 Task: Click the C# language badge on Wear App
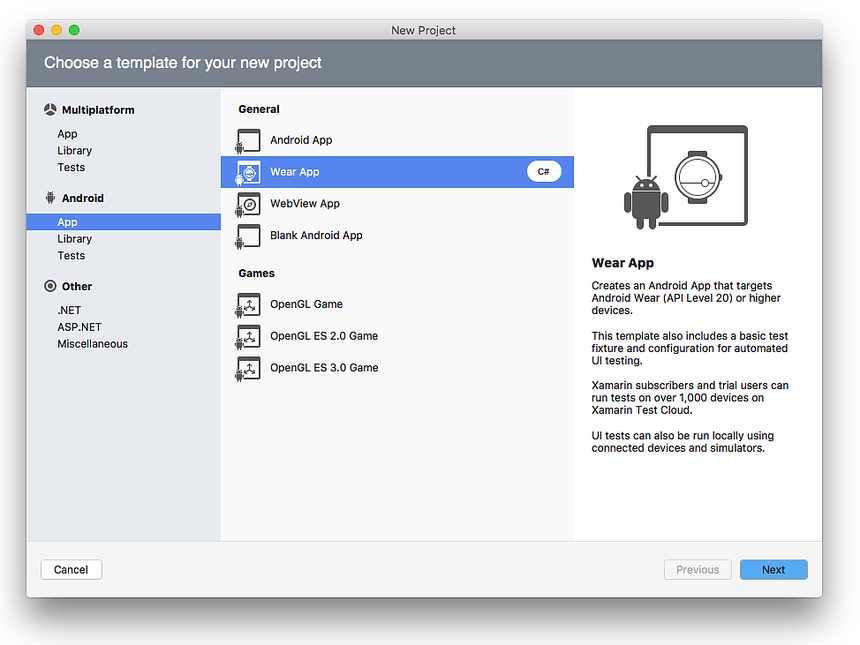543,171
